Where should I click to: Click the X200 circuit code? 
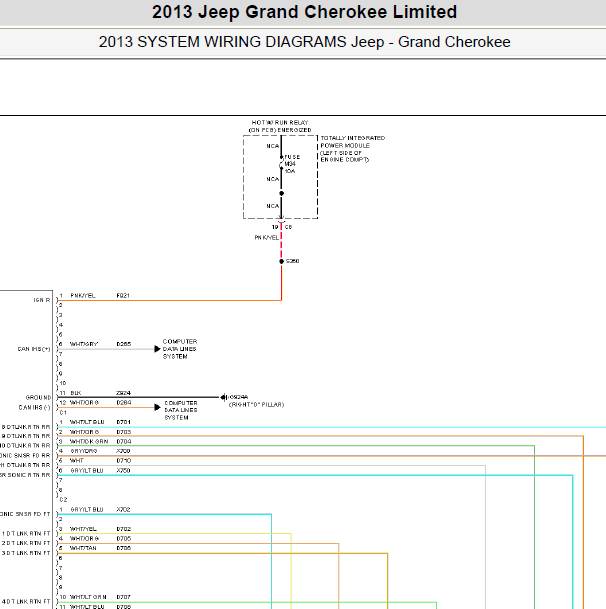click(123, 451)
